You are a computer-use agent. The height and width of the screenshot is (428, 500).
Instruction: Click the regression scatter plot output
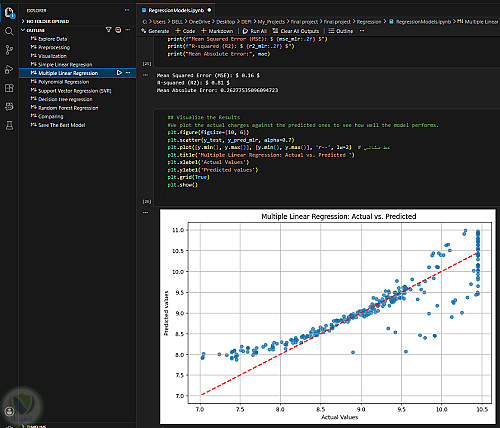[x=328, y=316]
